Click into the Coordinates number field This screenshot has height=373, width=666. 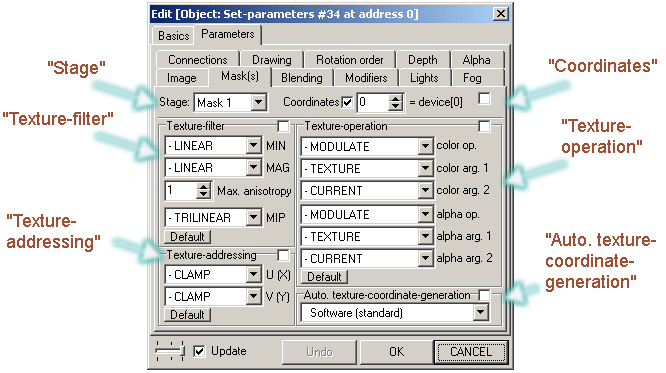(x=373, y=102)
